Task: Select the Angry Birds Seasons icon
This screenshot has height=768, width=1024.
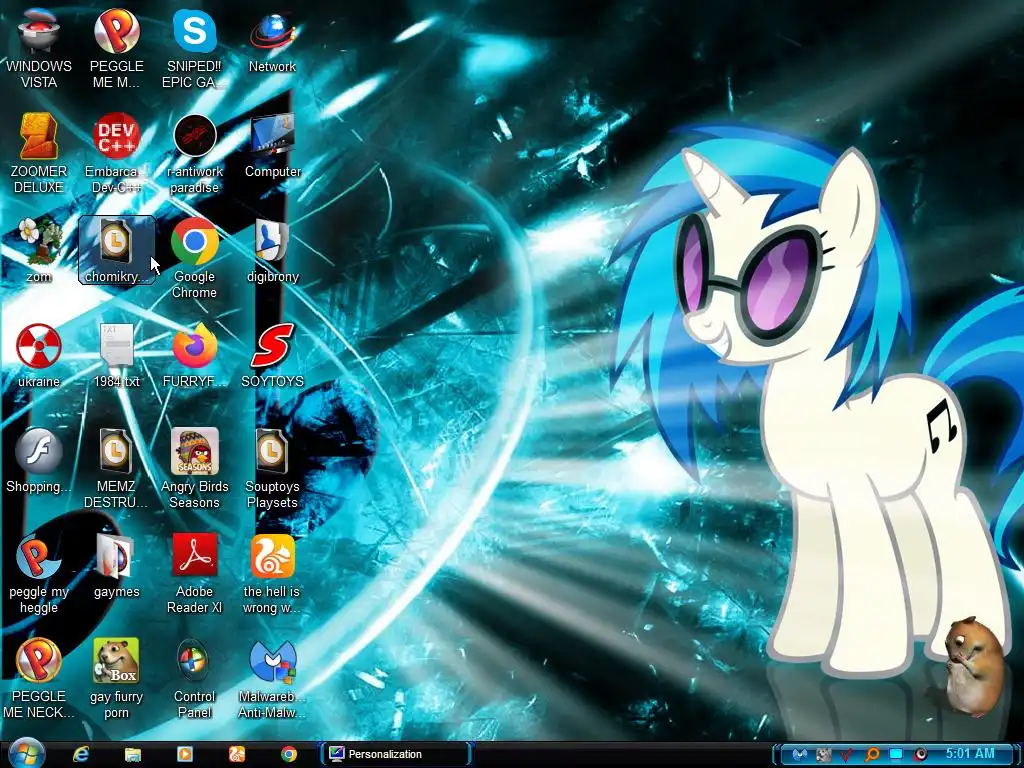Action: (194, 468)
